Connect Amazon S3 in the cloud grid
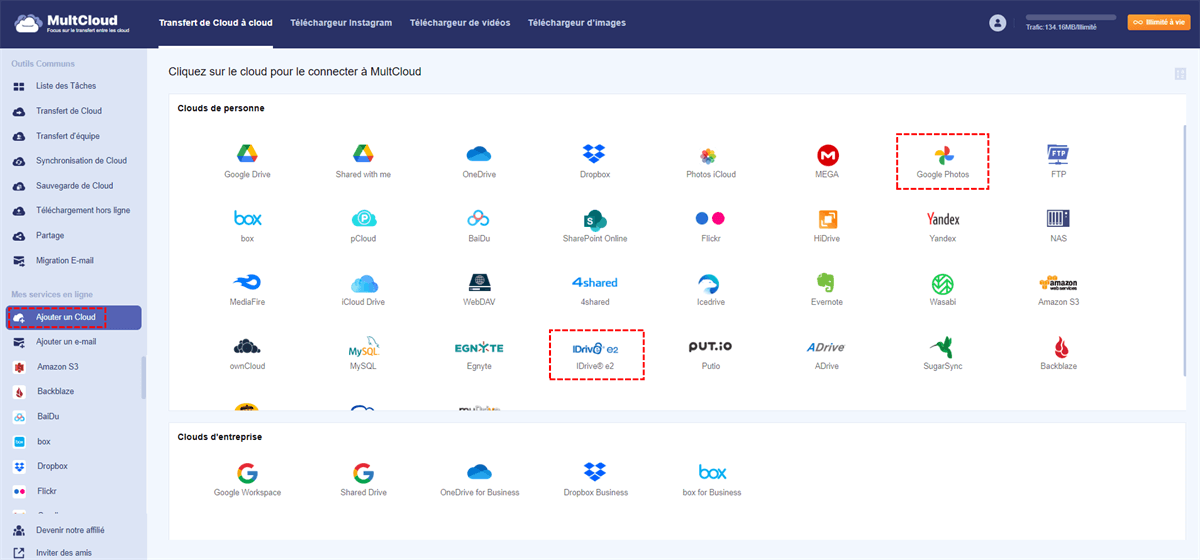The image size is (1200, 560). pyautogui.click(x=1058, y=290)
